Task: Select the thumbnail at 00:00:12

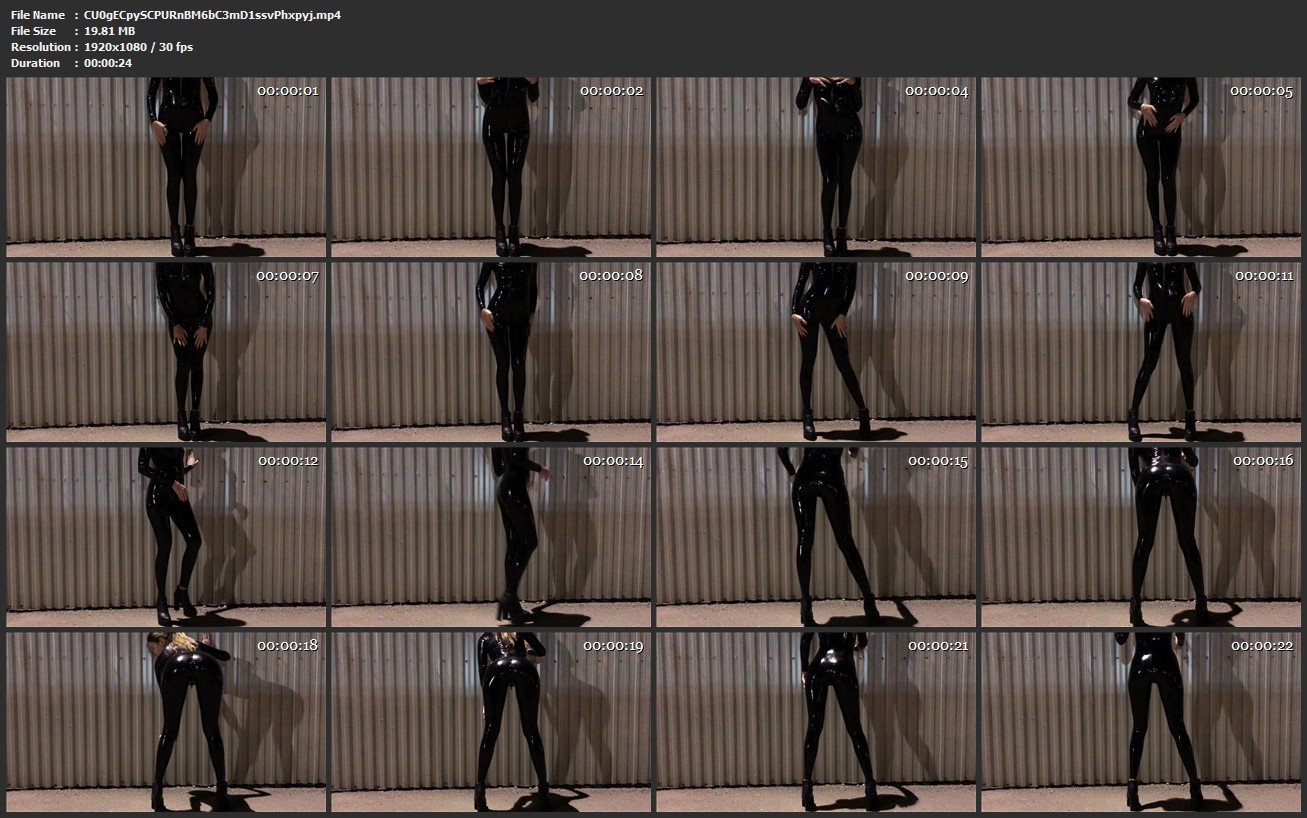Action: coord(166,537)
